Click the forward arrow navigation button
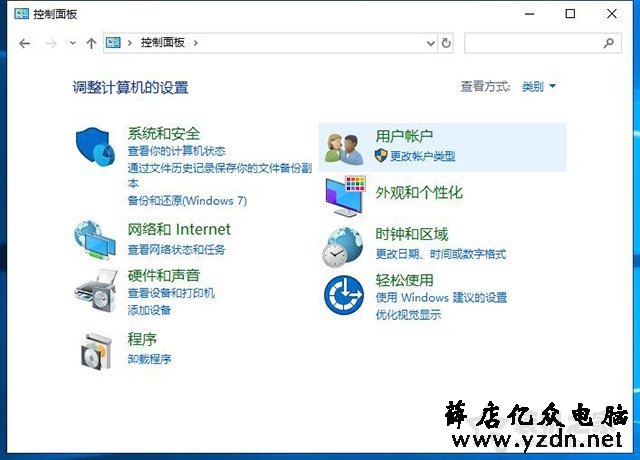Viewport: 640px width, 460px height. [x=51, y=43]
